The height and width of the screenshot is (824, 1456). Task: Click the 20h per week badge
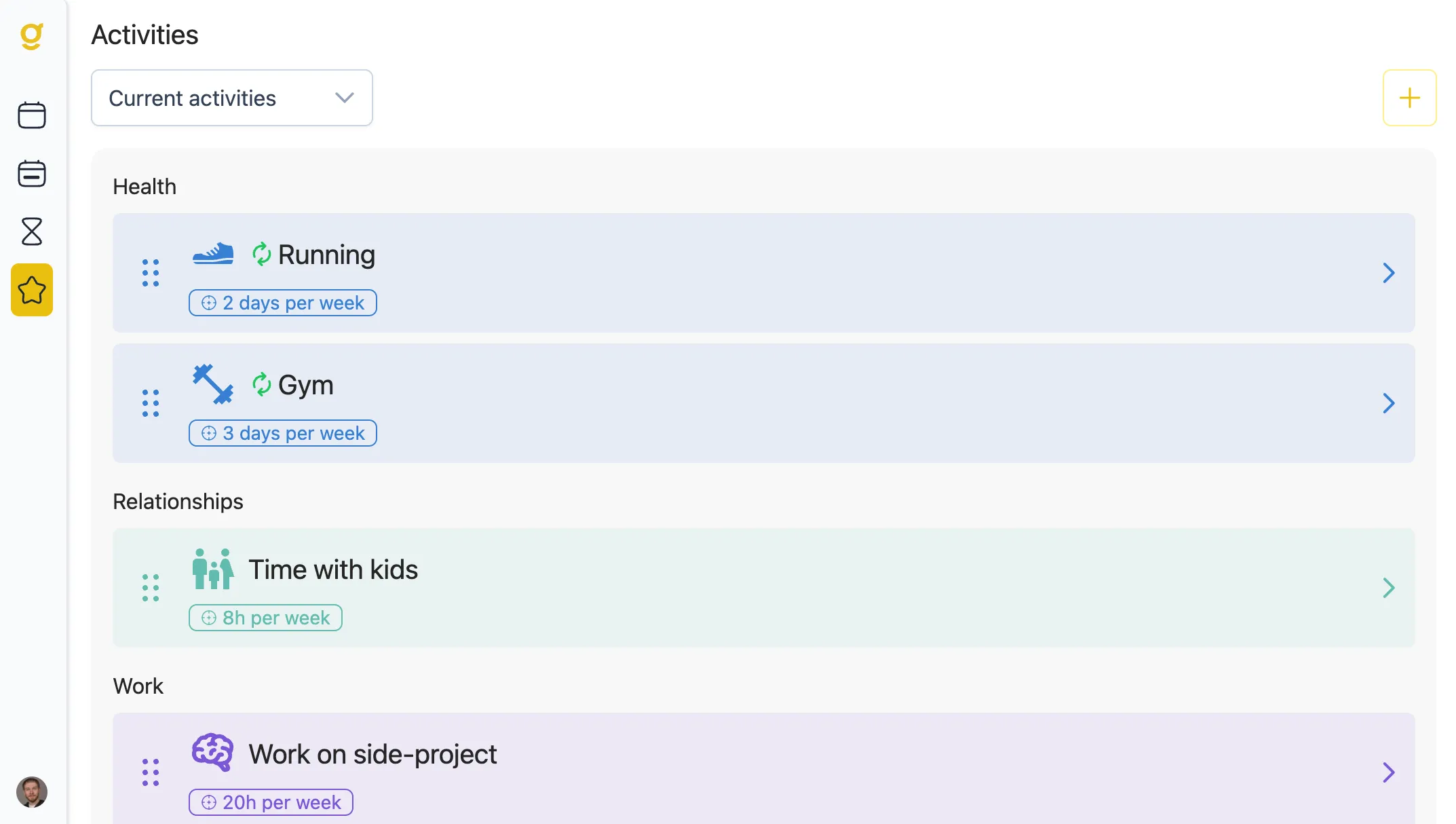tap(271, 802)
